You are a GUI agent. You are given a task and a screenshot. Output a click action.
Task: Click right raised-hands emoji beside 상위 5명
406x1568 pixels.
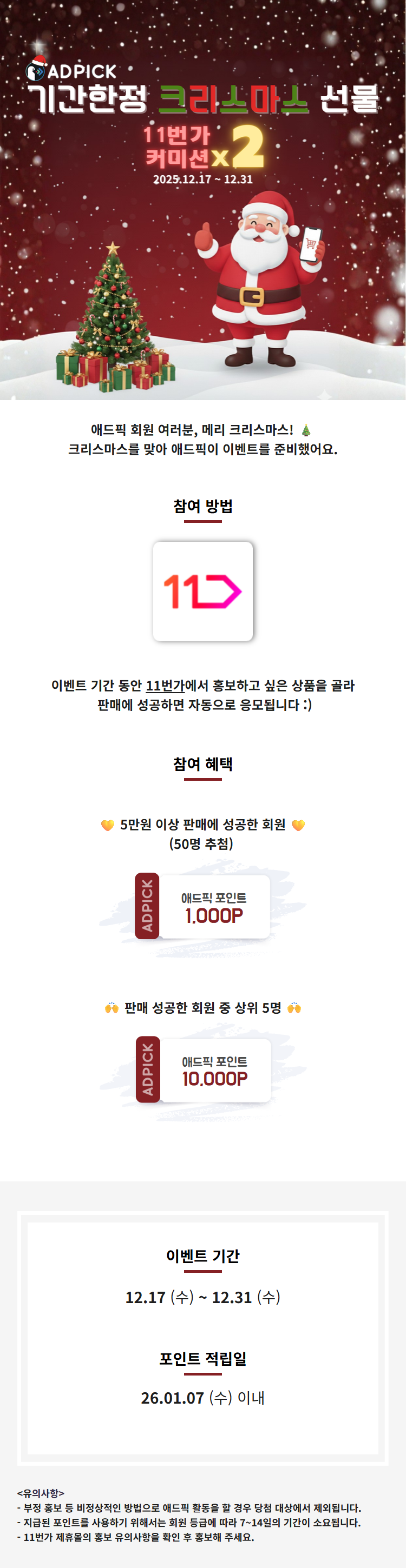(294, 1007)
